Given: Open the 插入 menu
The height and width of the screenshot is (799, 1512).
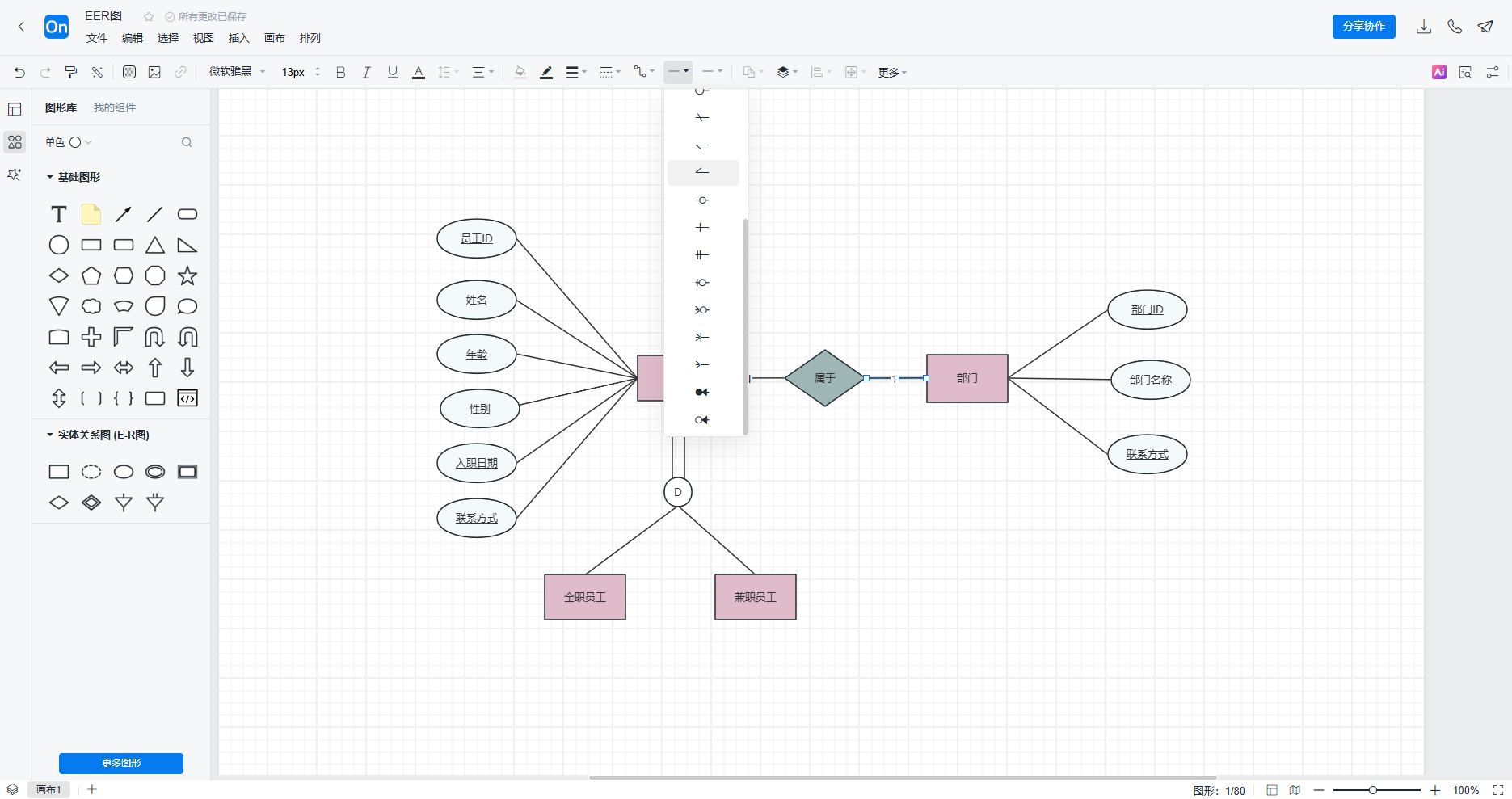Looking at the screenshot, I should pyautogui.click(x=238, y=38).
